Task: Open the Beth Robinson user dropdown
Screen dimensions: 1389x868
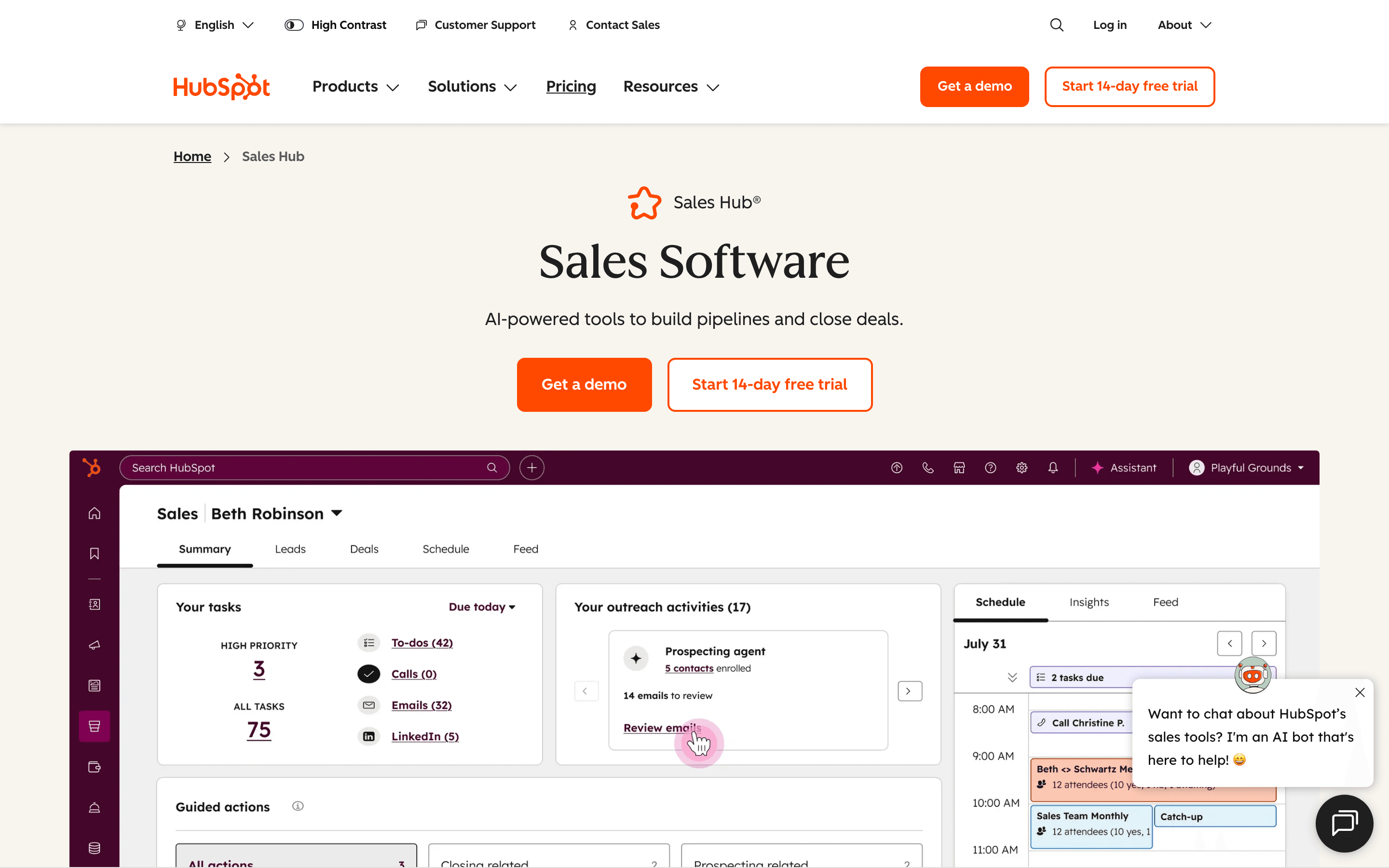Action: [277, 513]
